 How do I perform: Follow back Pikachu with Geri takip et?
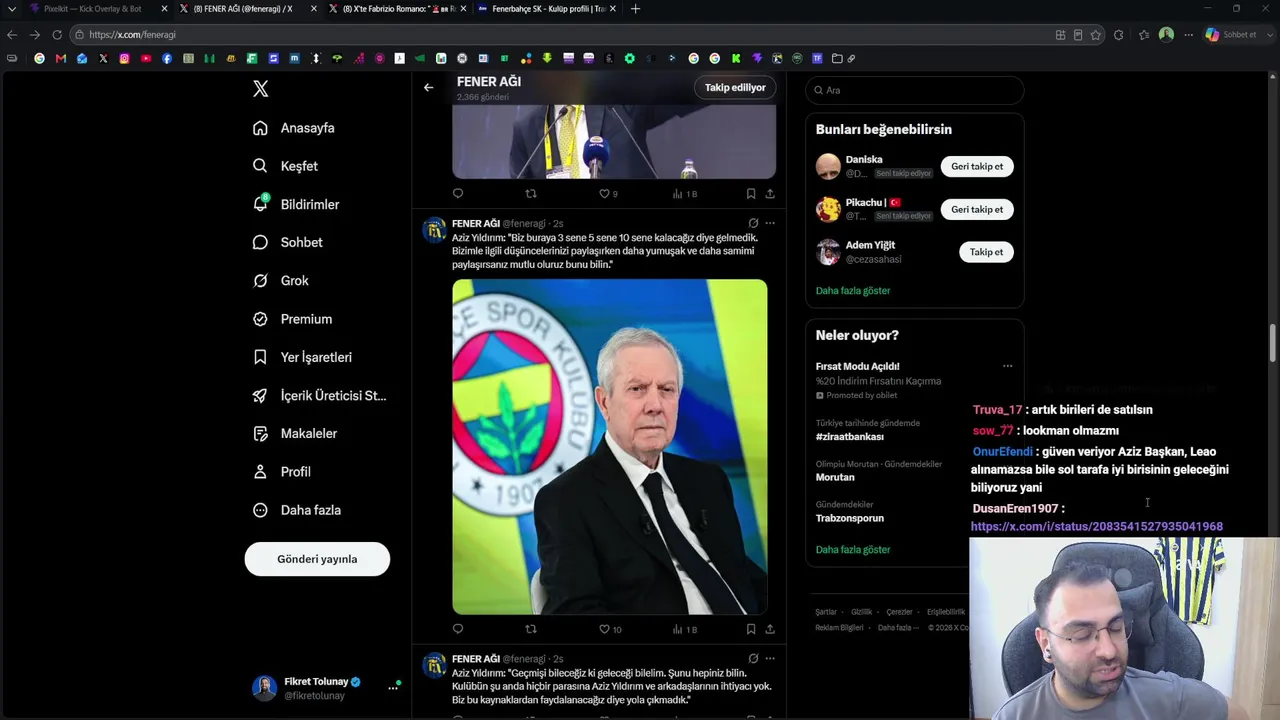977,210
